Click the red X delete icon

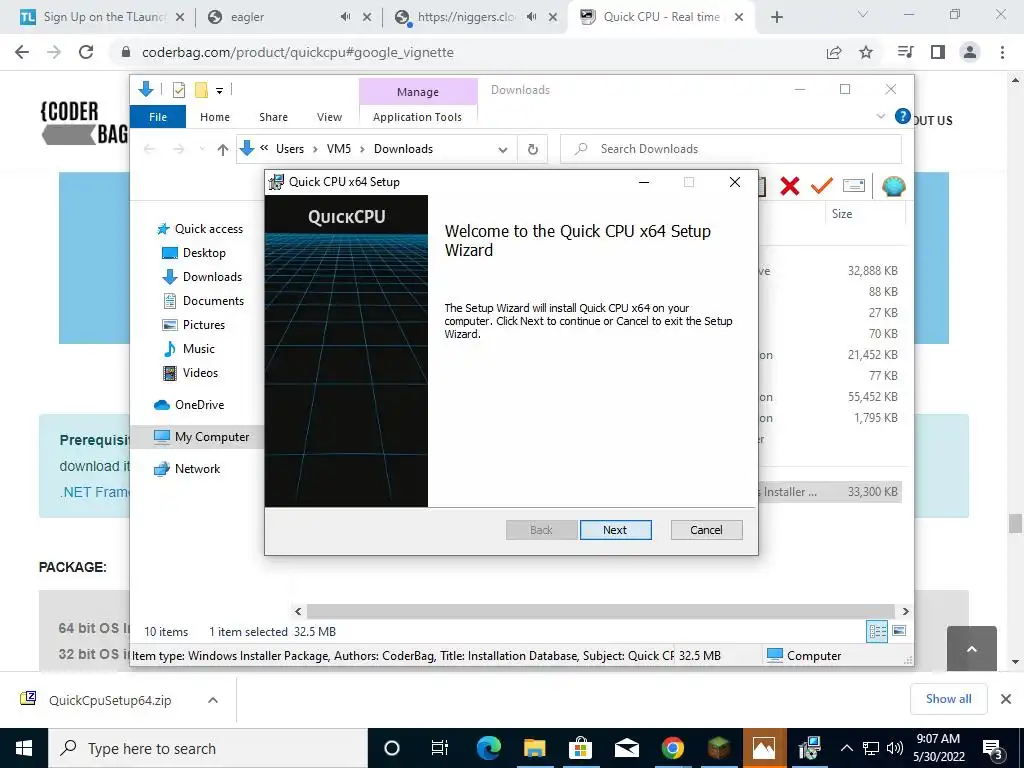click(x=790, y=186)
